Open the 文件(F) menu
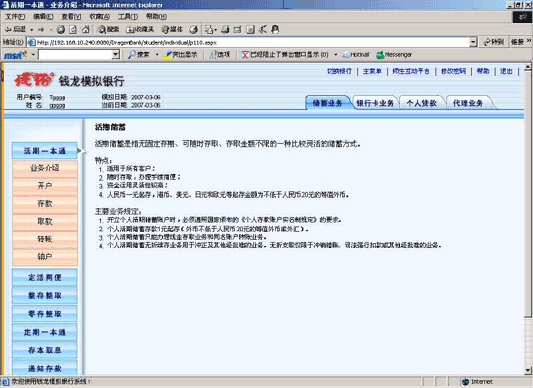This screenshot has width=533, height=388. [15, 17]
